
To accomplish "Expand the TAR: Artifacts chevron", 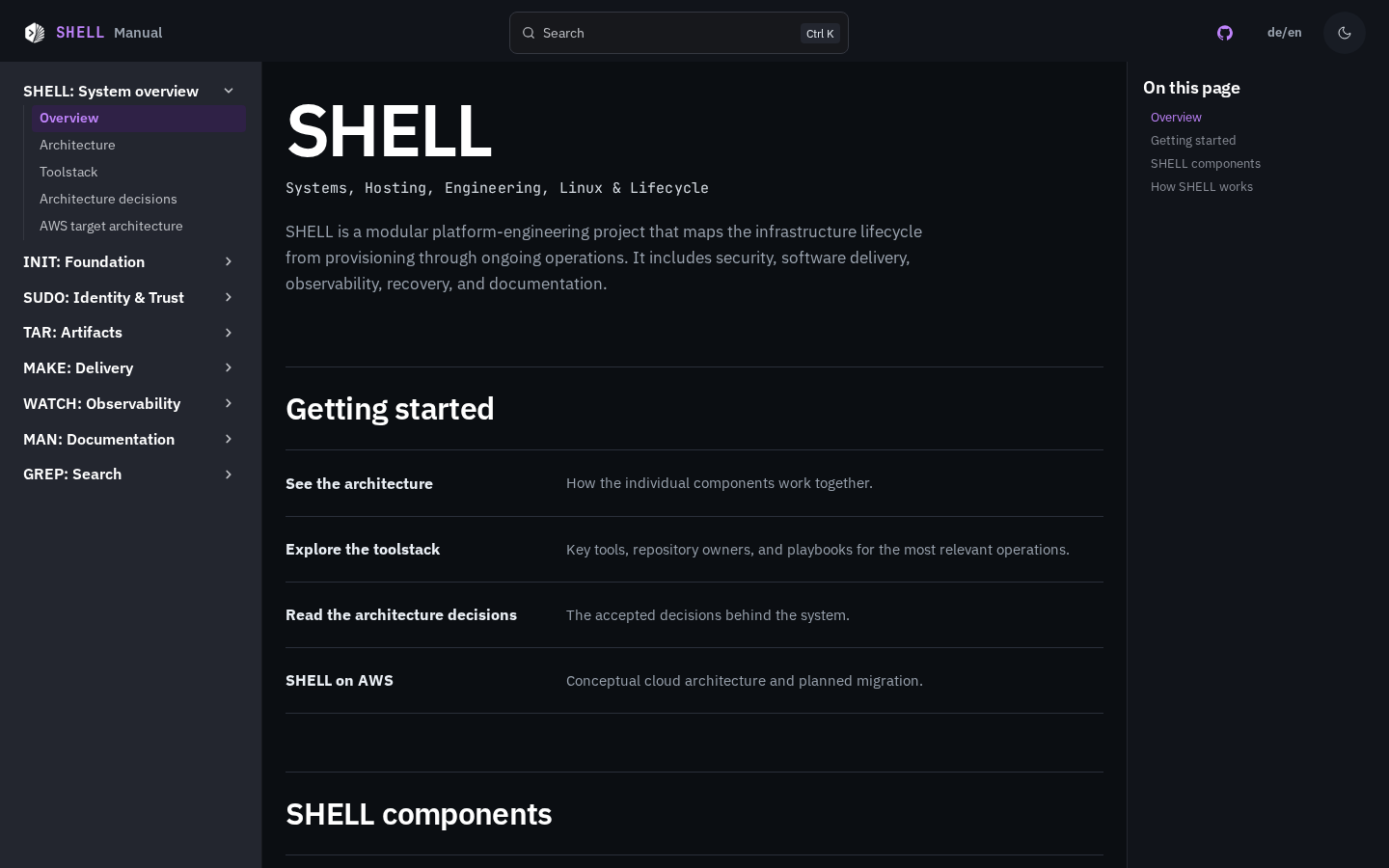I will tap(229, 333).
